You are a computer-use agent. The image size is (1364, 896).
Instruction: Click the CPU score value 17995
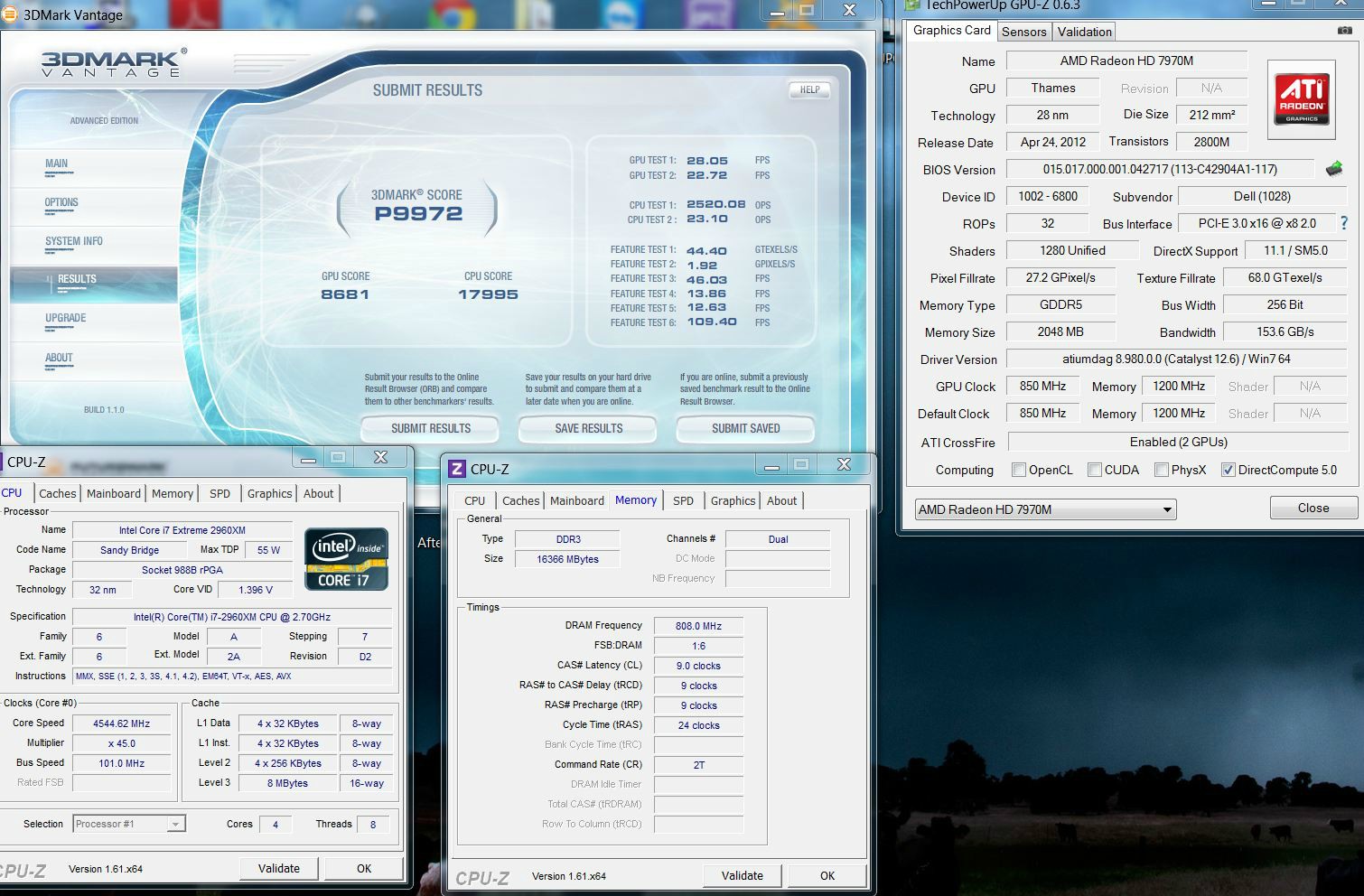point(488,294)
